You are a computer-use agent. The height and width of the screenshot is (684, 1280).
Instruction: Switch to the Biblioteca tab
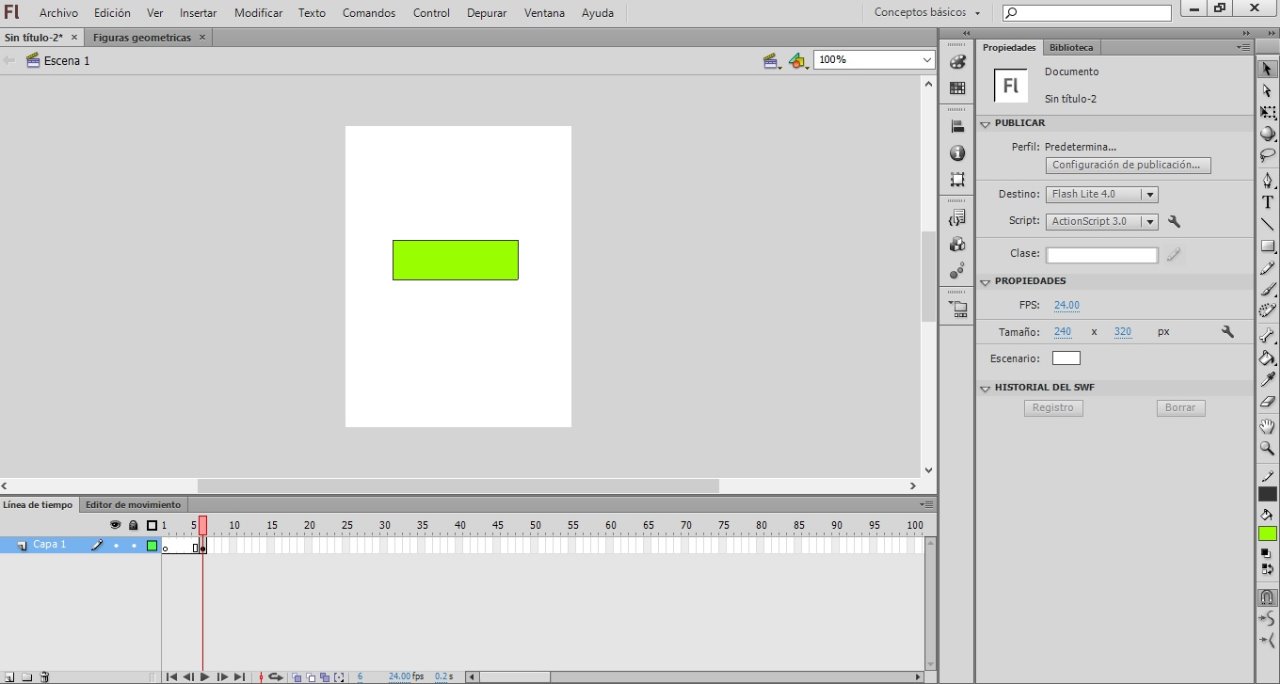click(x=1071, y=47)
